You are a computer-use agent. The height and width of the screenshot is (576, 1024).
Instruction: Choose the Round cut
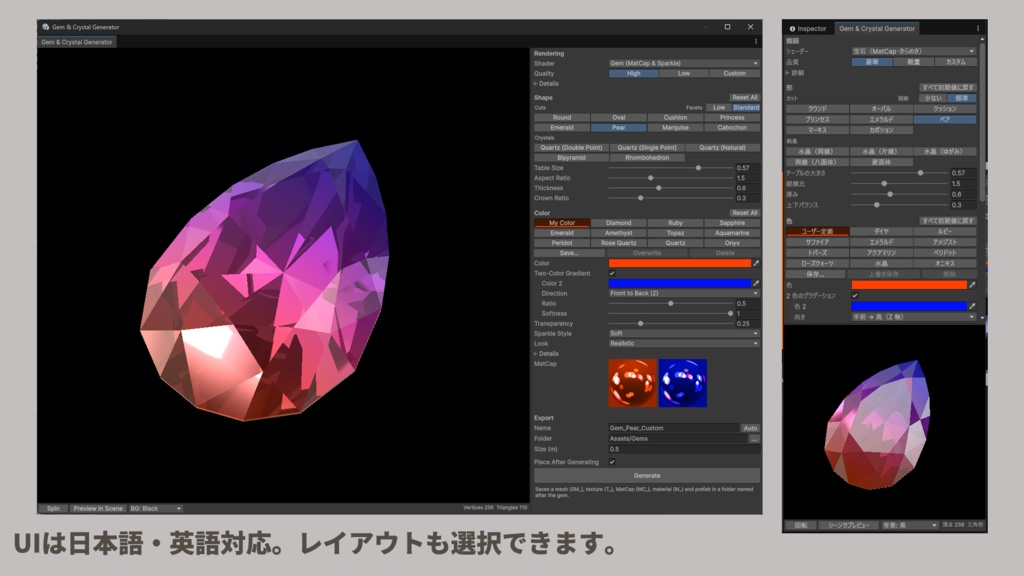coord(562,118)
